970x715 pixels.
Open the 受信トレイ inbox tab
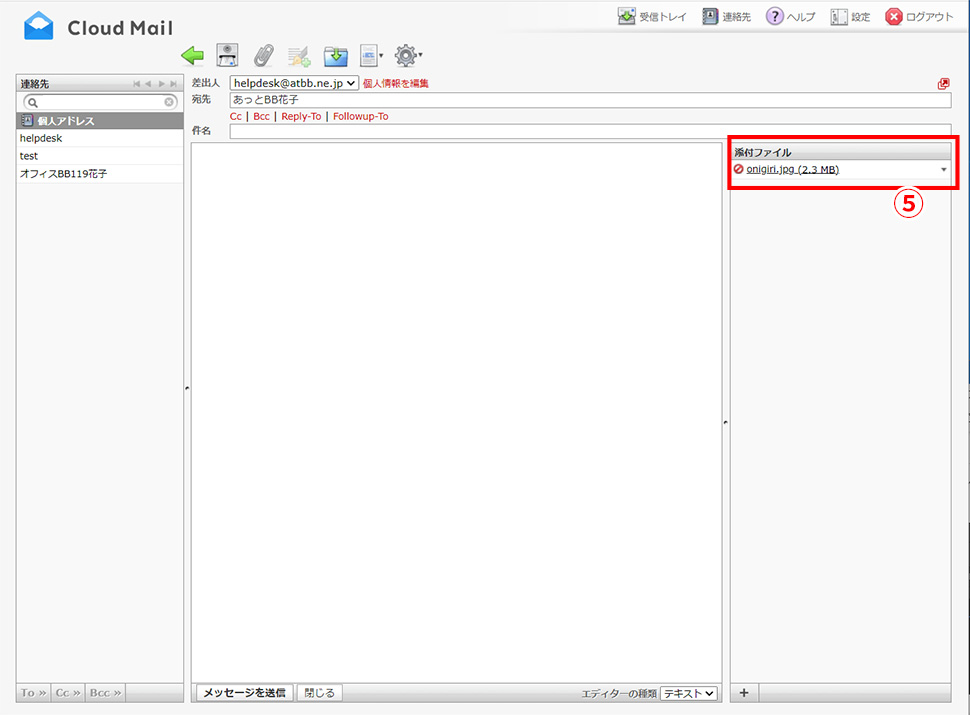[x=652, y=17]
